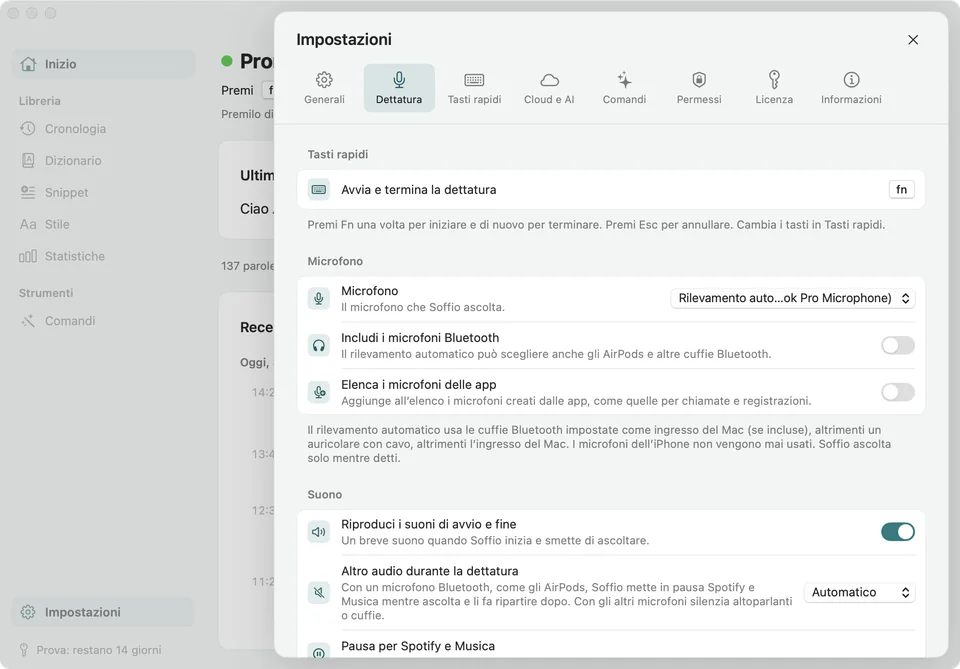960x669 pixels.
Task: Click the fn shortcut key button
Action: click(901, 190)
